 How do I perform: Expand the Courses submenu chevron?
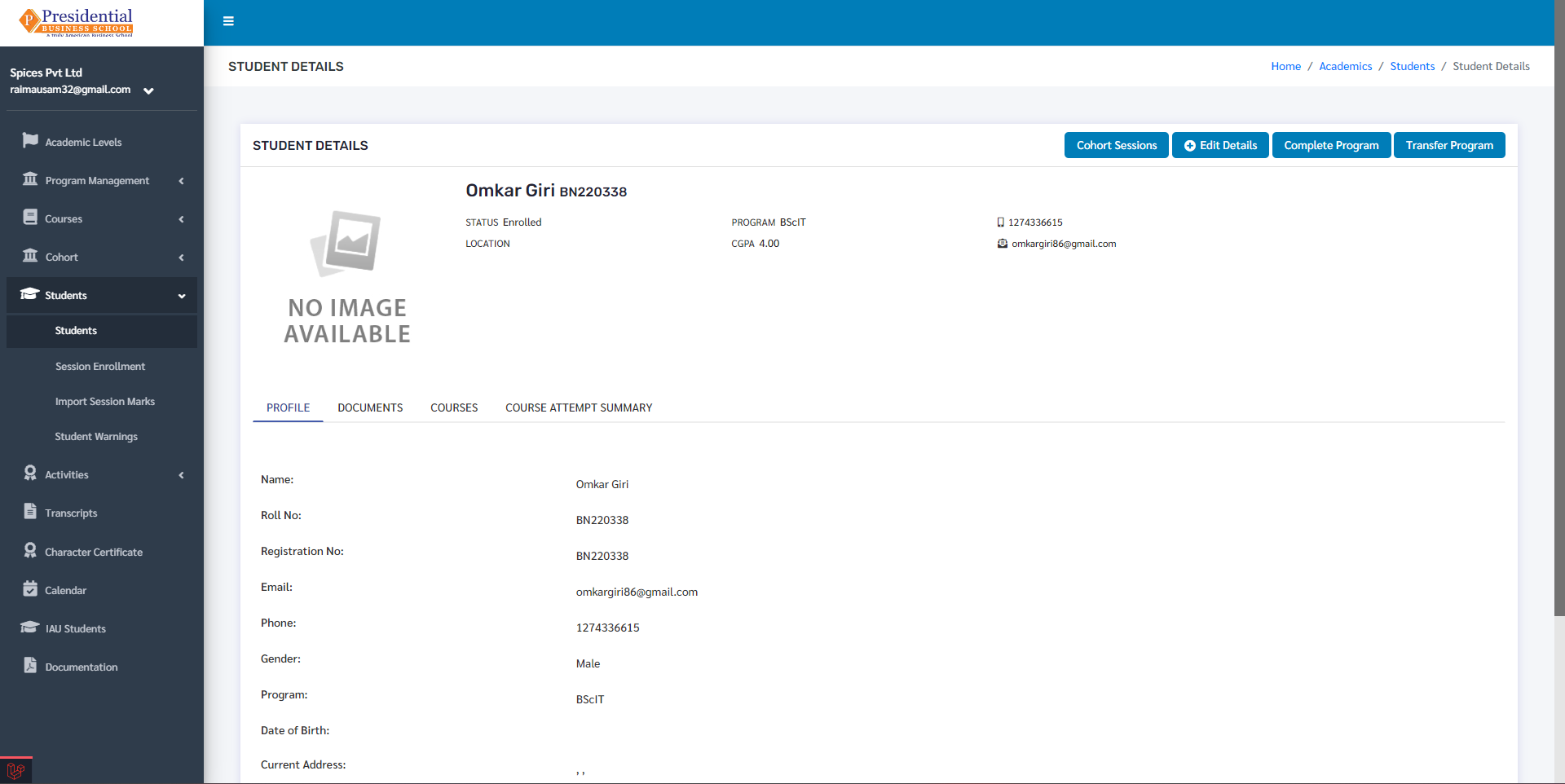pos(181,219)
